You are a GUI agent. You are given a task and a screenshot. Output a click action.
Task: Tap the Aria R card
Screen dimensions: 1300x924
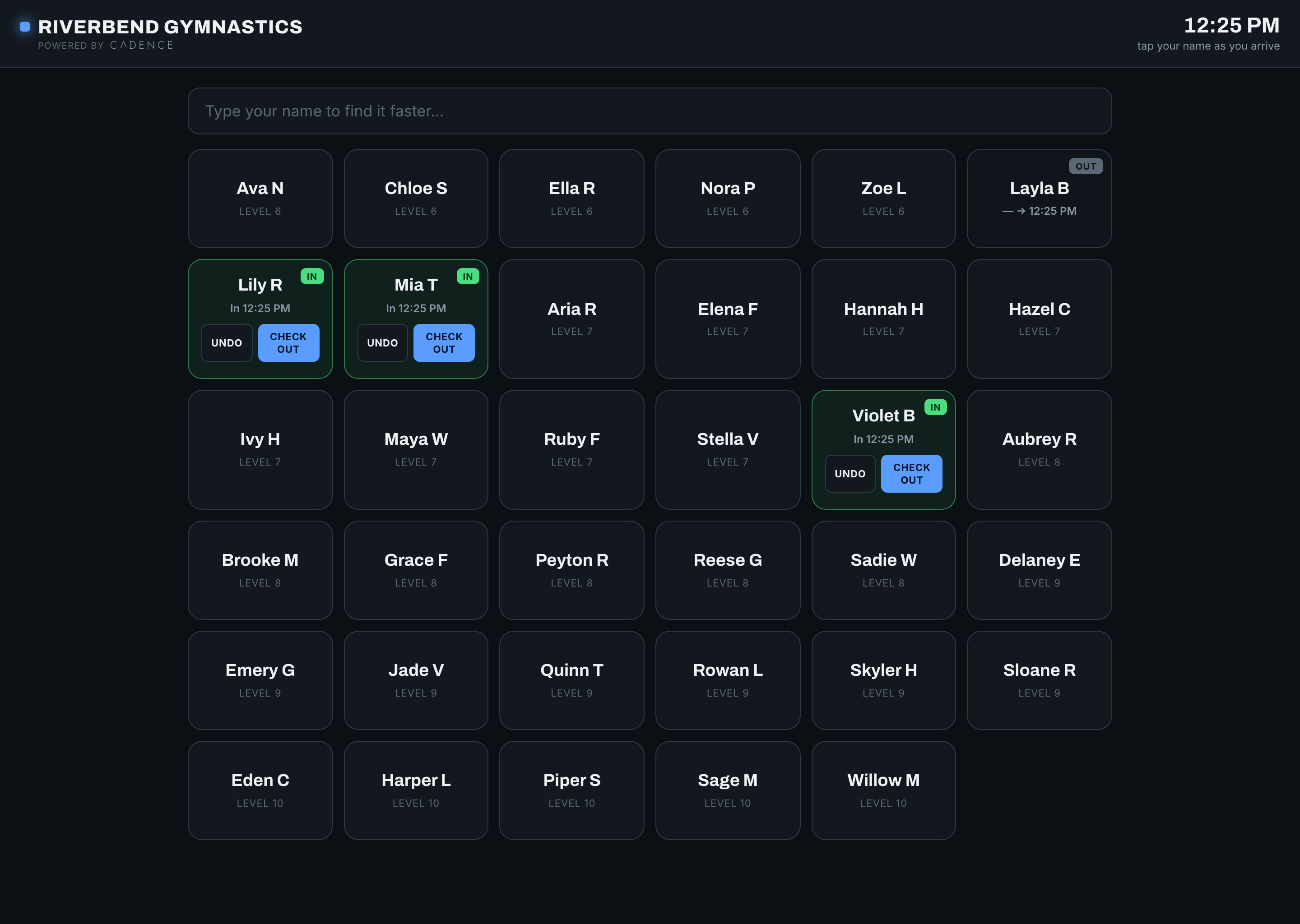(571, 319)
